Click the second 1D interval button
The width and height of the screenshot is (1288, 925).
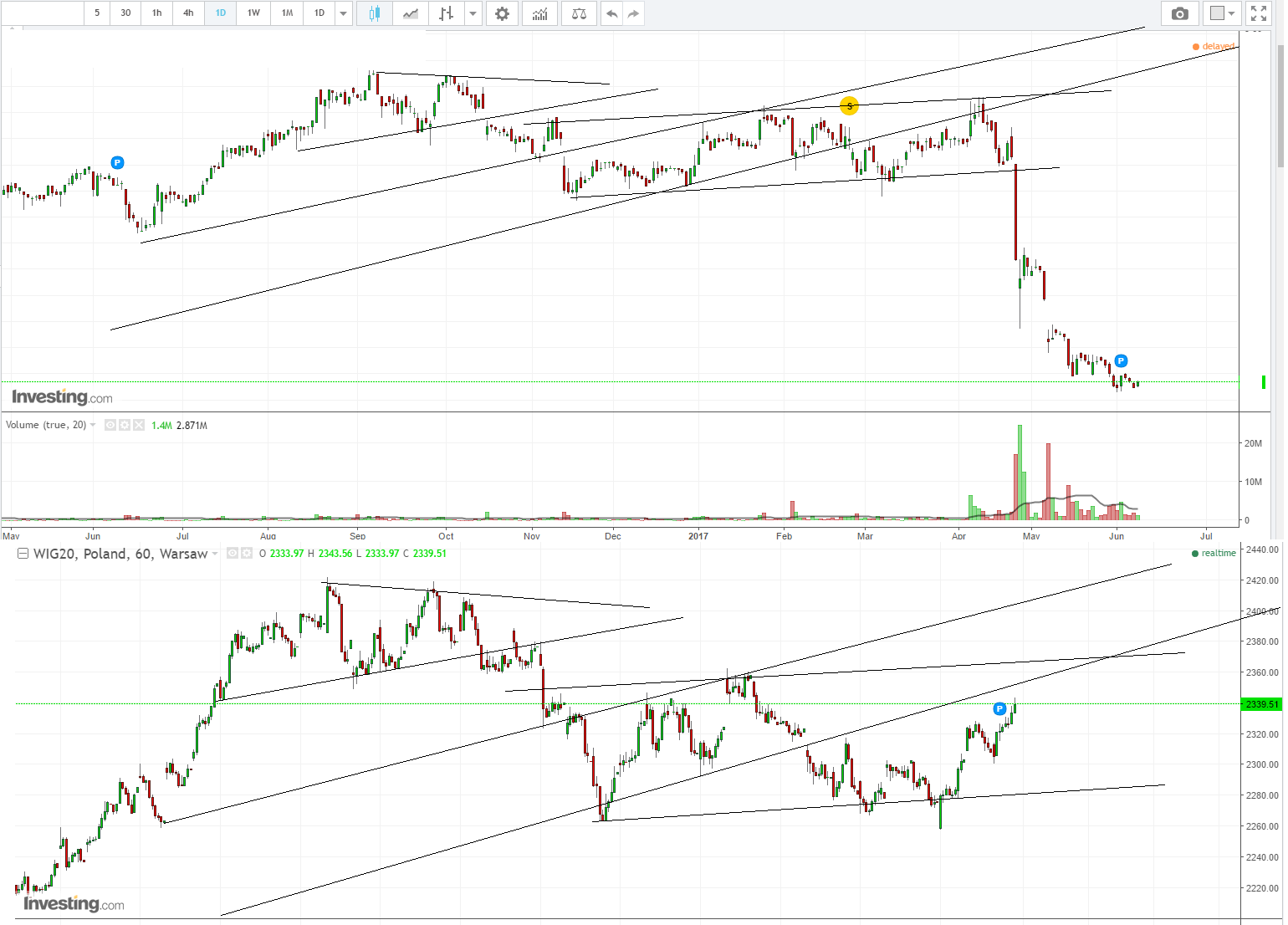(x=319, y=13)
